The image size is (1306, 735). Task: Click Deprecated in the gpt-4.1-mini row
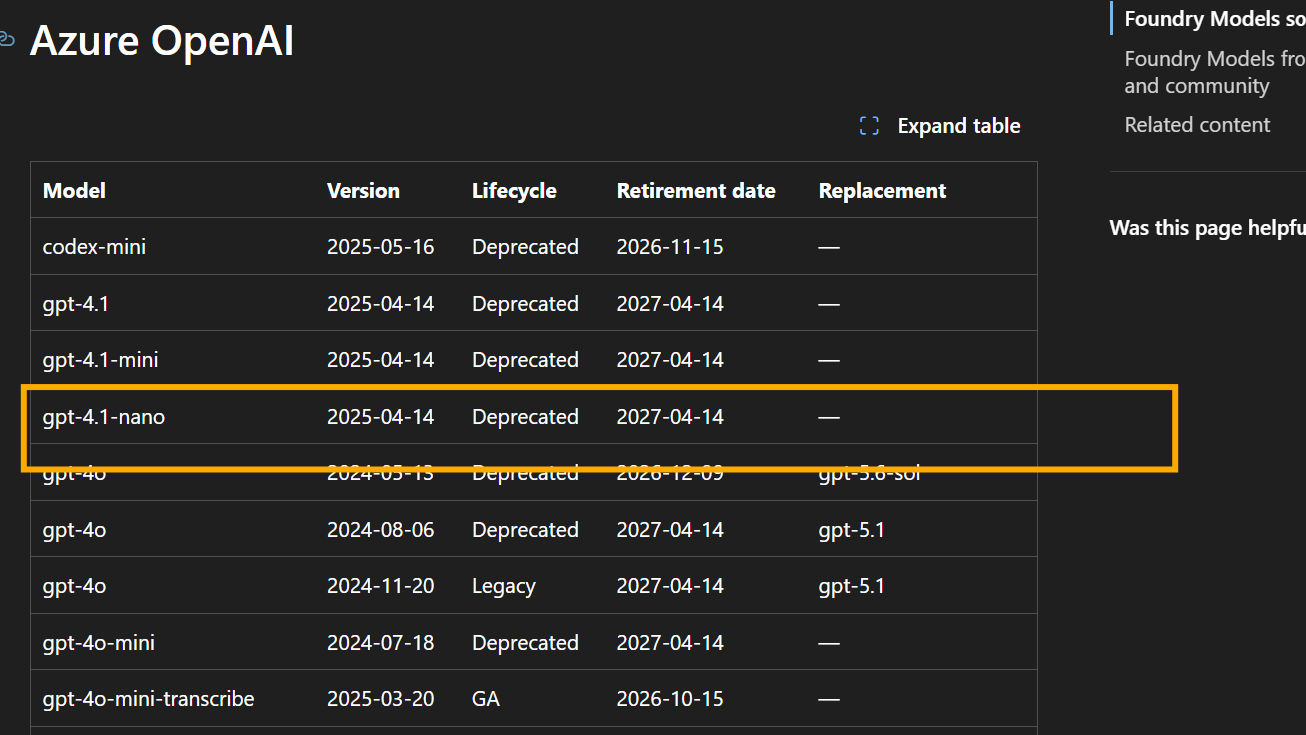(525, 359)
